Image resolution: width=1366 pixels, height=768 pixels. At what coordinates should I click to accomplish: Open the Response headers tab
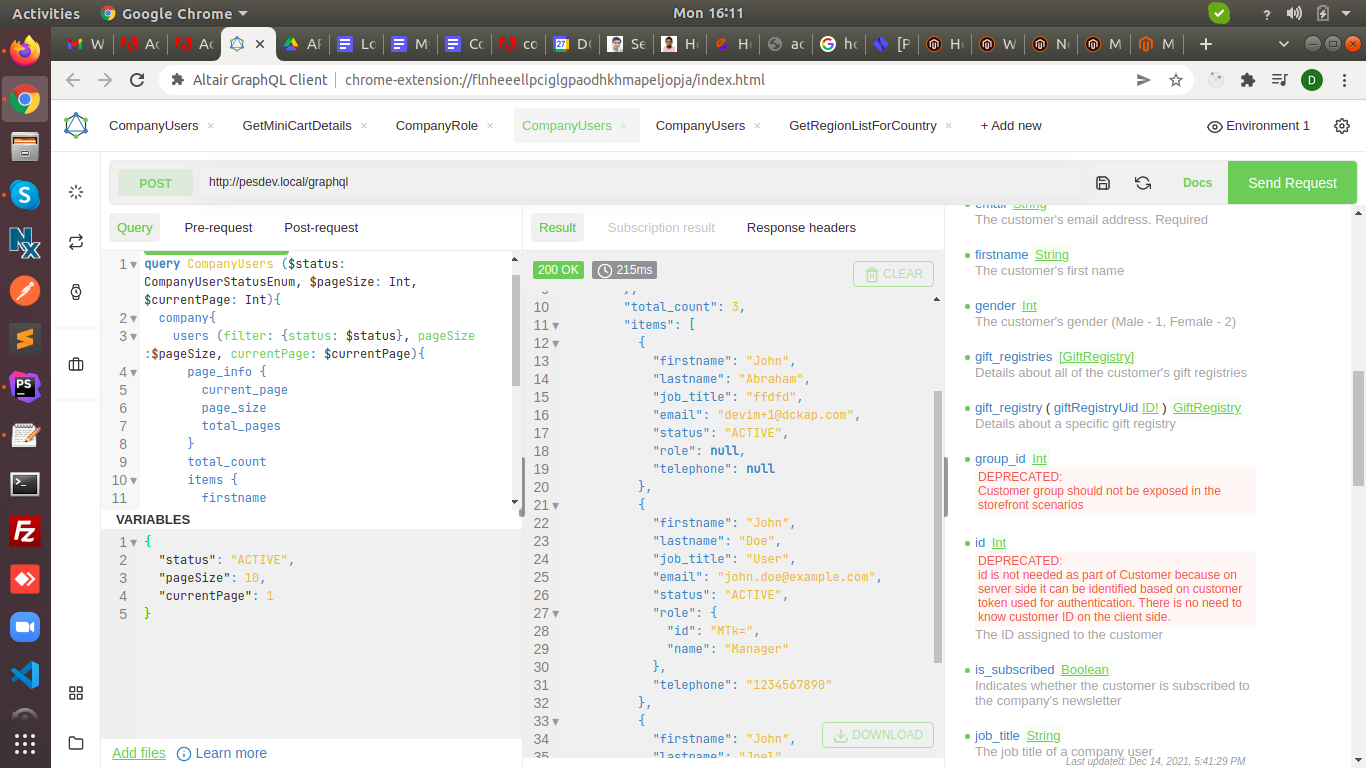pyautogui.click(x=801, y=228)
